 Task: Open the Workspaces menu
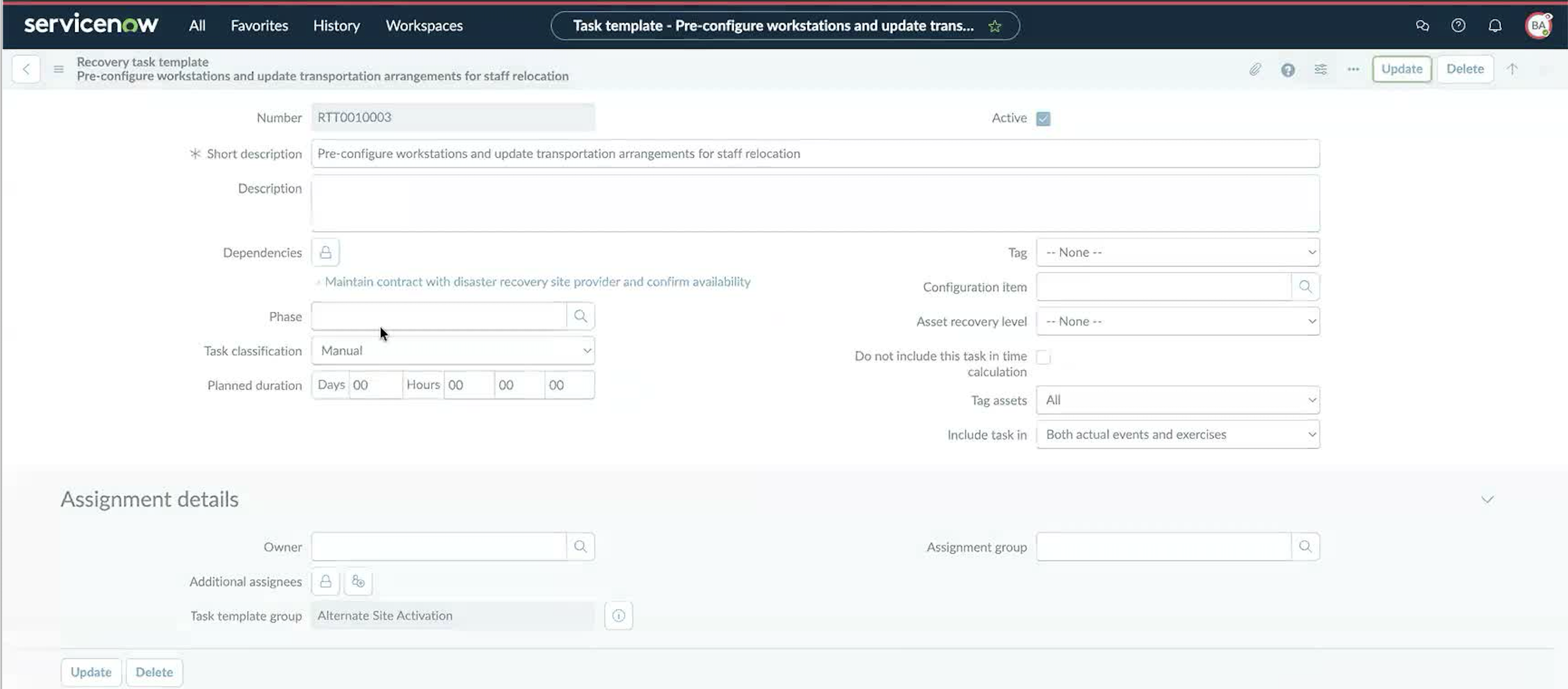tap(424, 26)
